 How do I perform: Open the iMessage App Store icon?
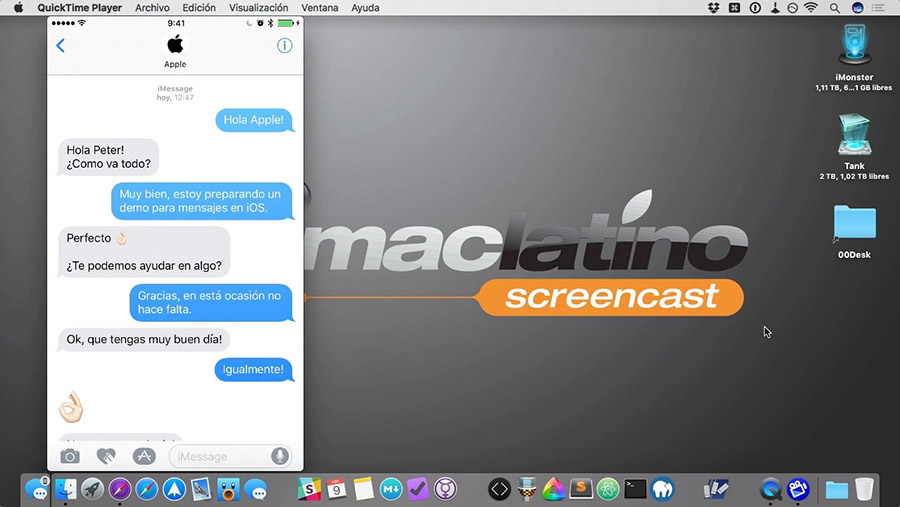tap(144, 456)
